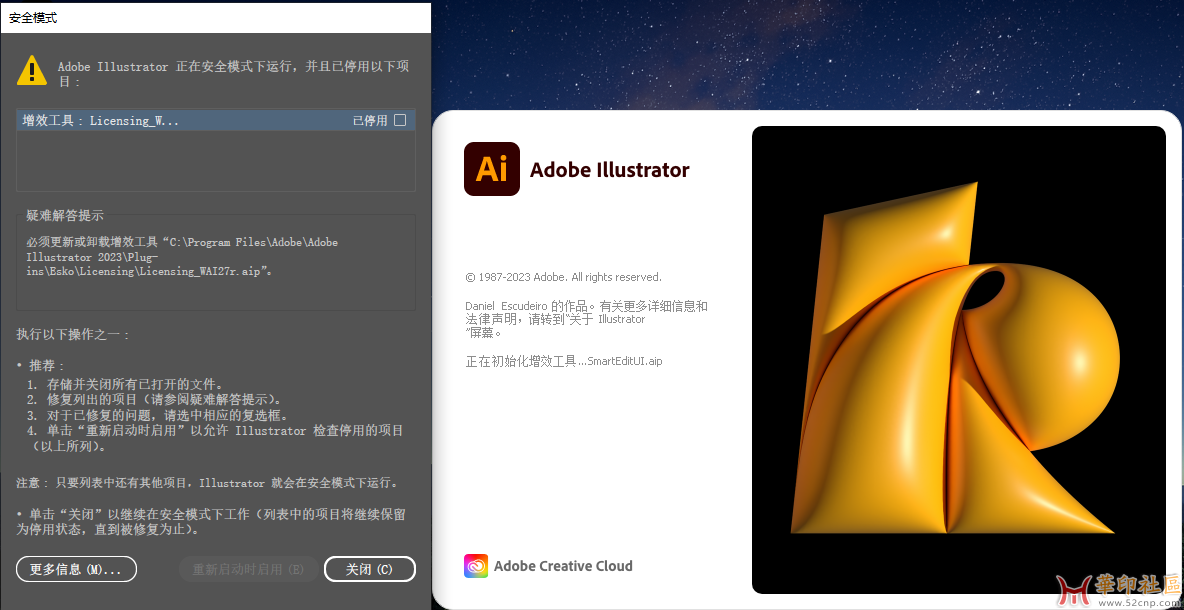
Task: Select the 增效工具: Licensing_W... list row
Action: tap(216, 121)
